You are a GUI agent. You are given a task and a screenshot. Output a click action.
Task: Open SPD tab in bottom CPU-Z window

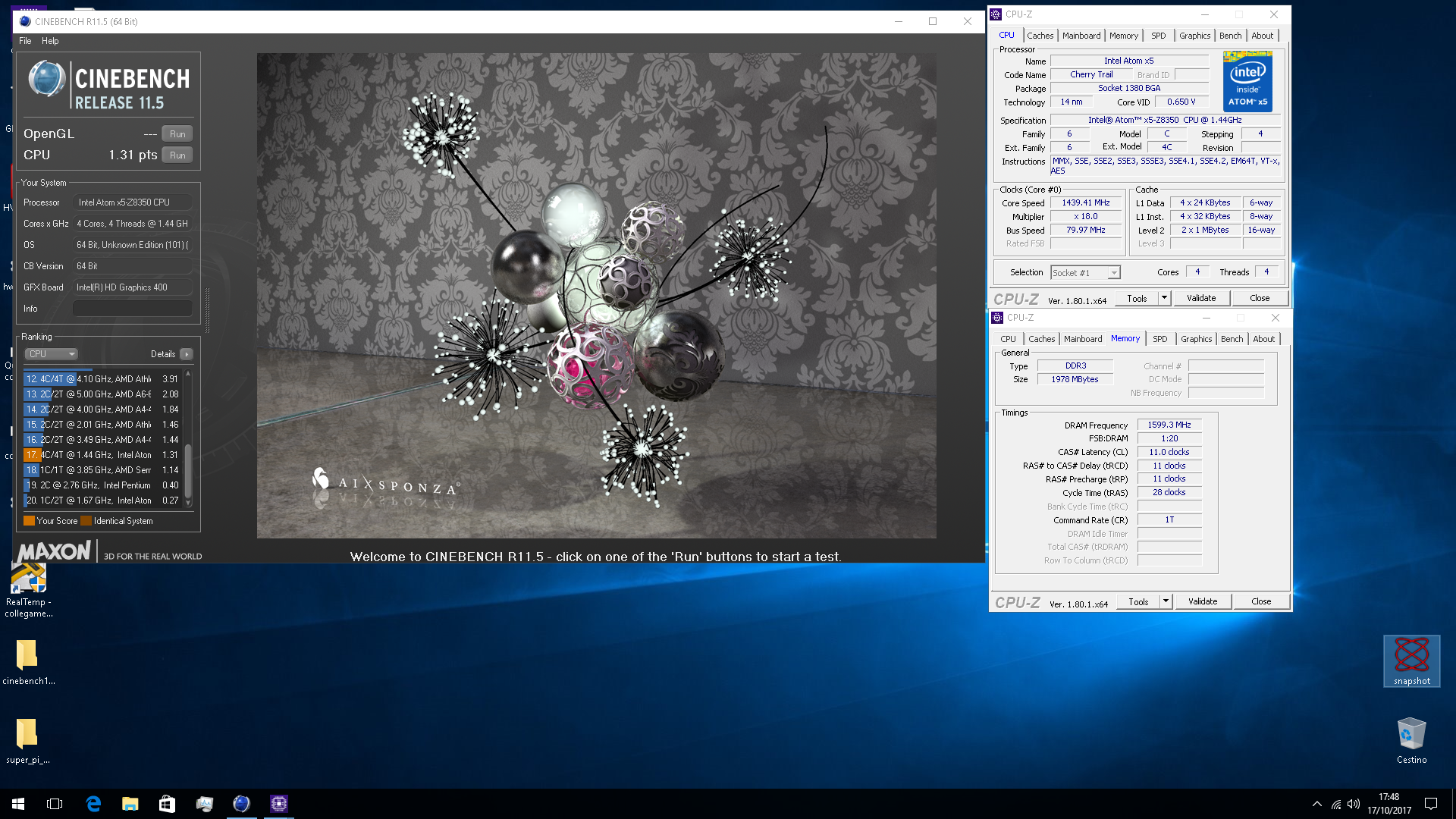[1159, 339]
